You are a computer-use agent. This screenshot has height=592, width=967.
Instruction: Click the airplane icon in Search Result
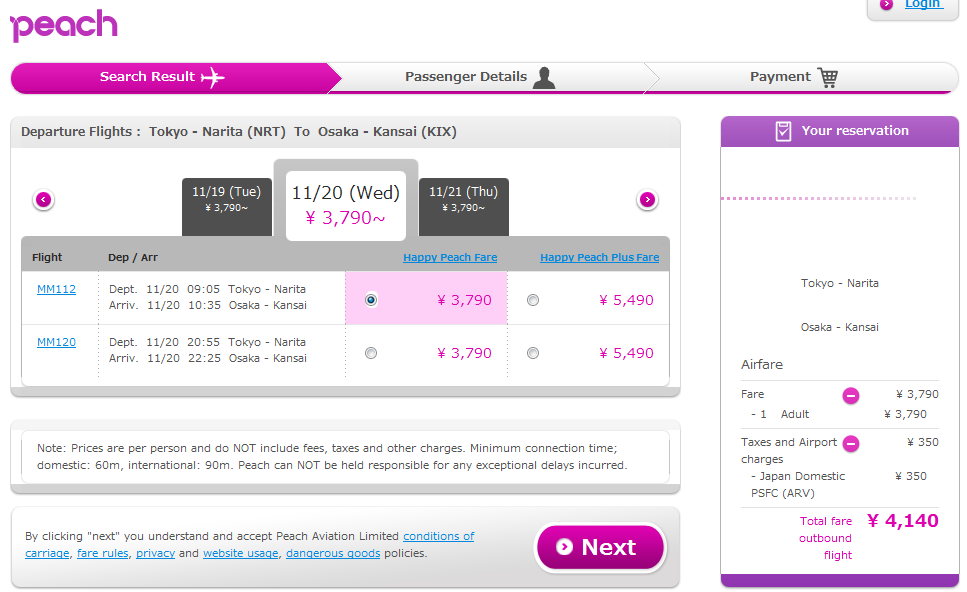(x=212, y=77)
